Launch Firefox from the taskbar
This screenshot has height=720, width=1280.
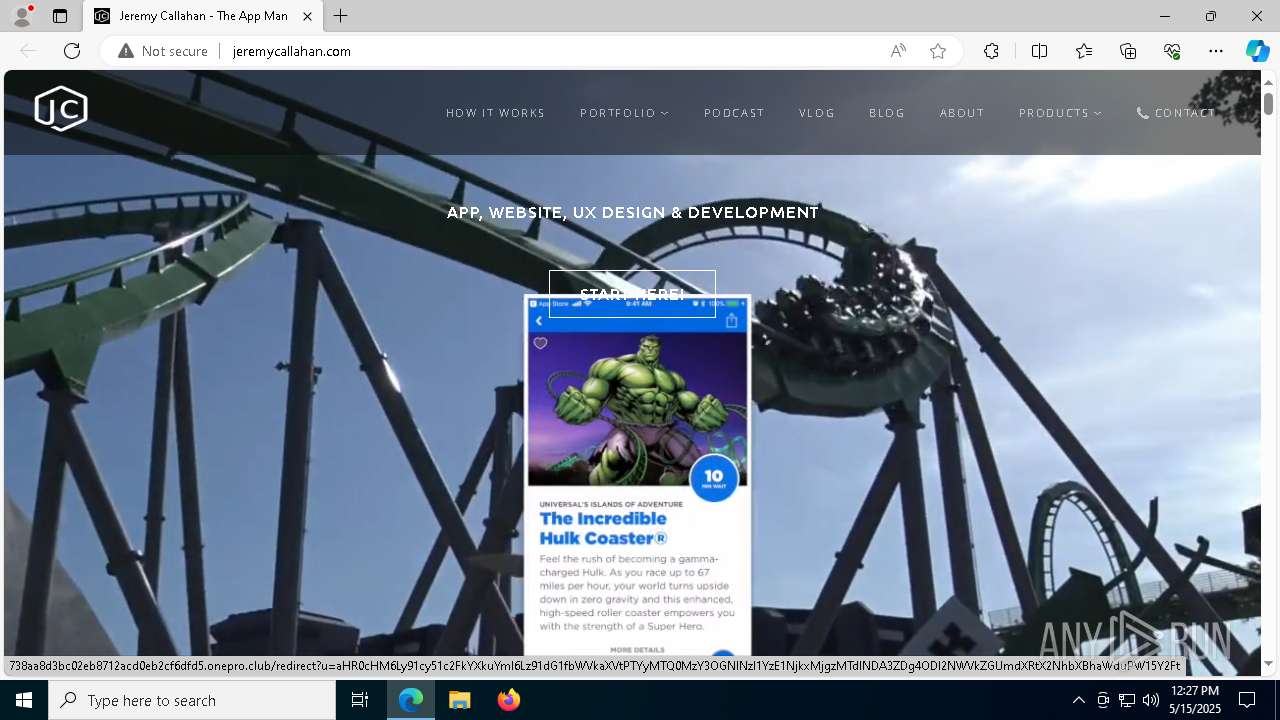(508, 700)
